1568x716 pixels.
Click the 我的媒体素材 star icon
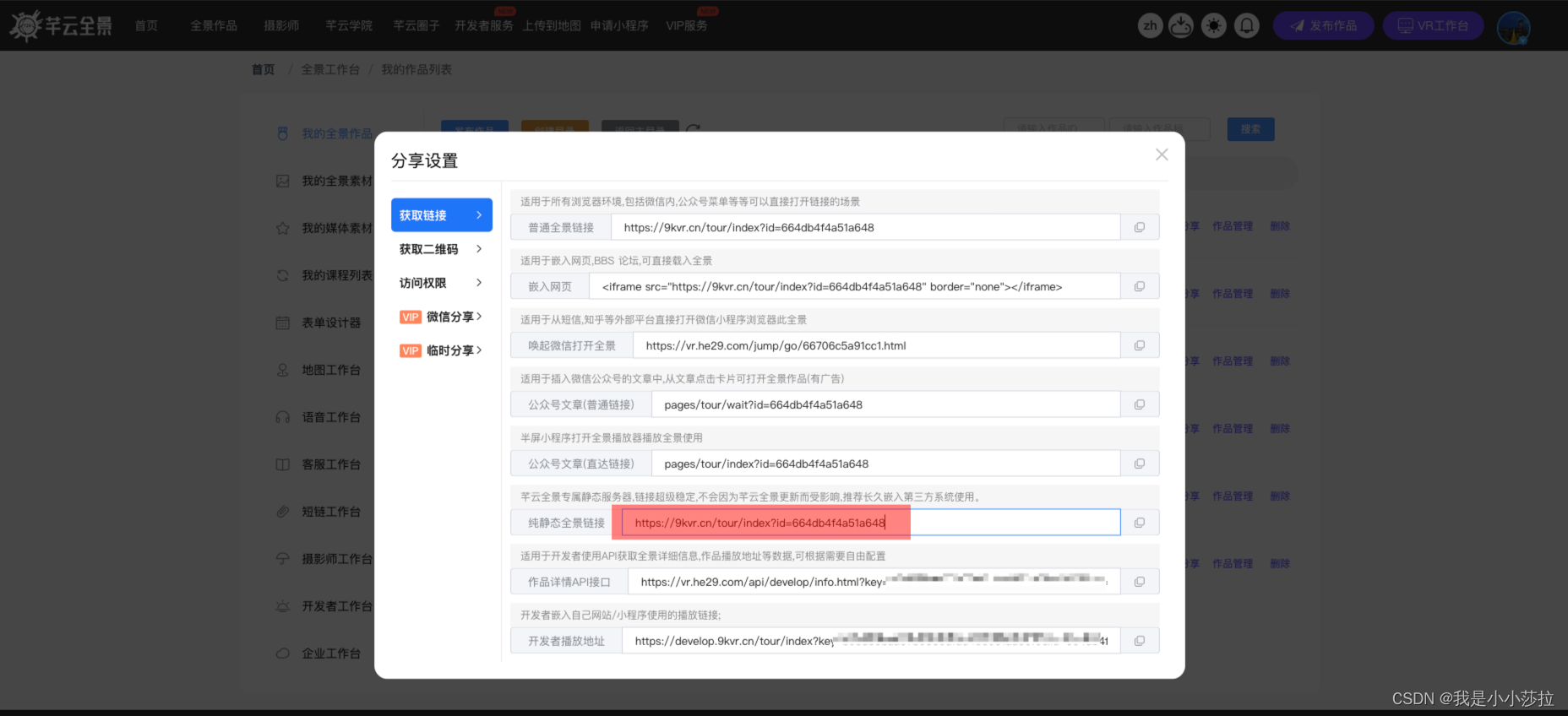coord(283,228)
